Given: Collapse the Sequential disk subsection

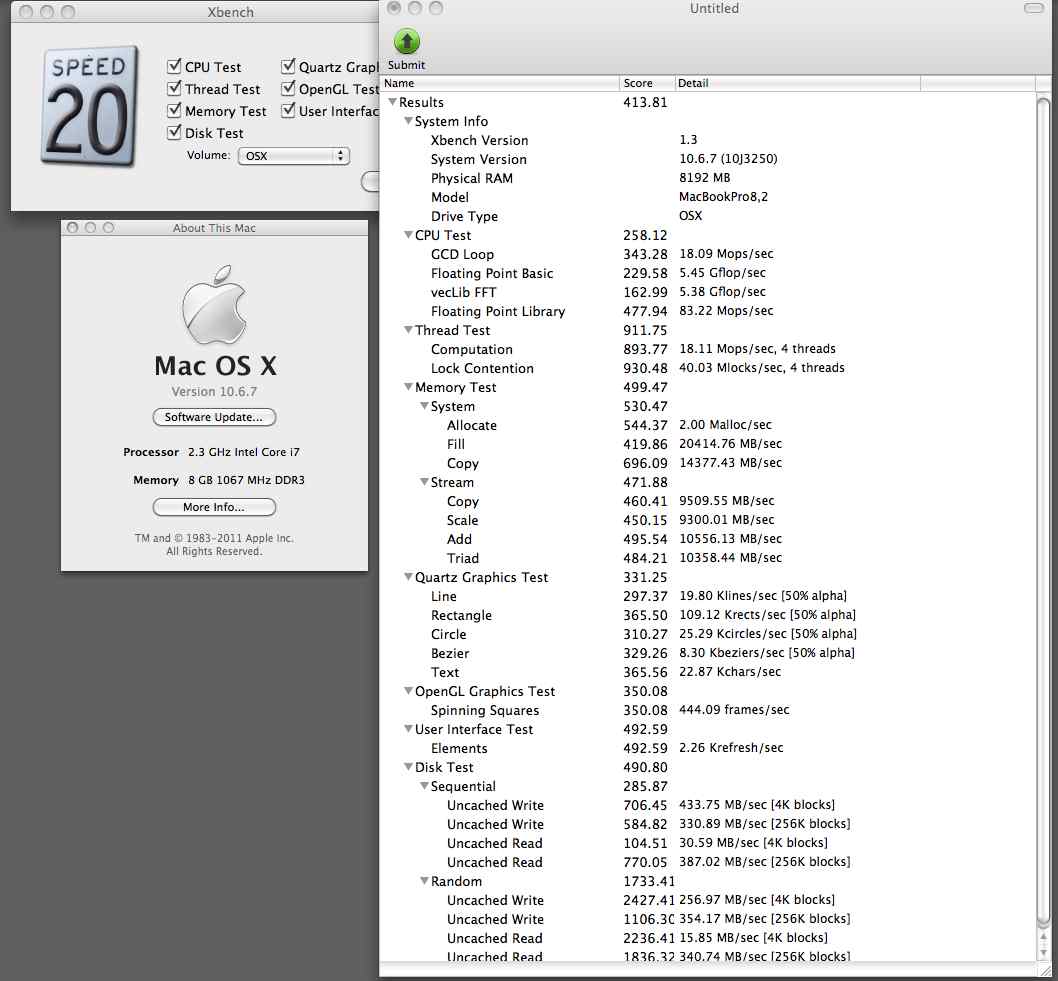Looking at the screenshot, I should pos(424,786).
